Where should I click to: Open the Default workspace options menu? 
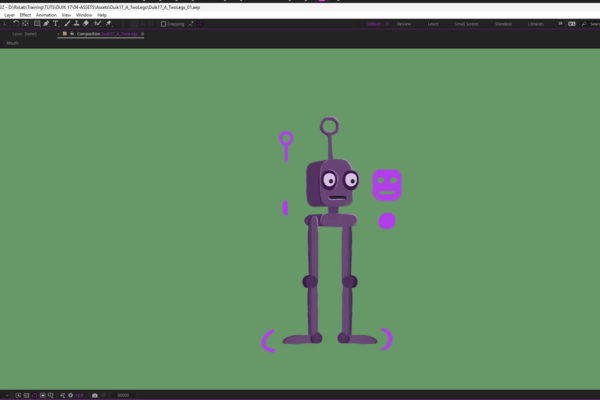point(387,23)
